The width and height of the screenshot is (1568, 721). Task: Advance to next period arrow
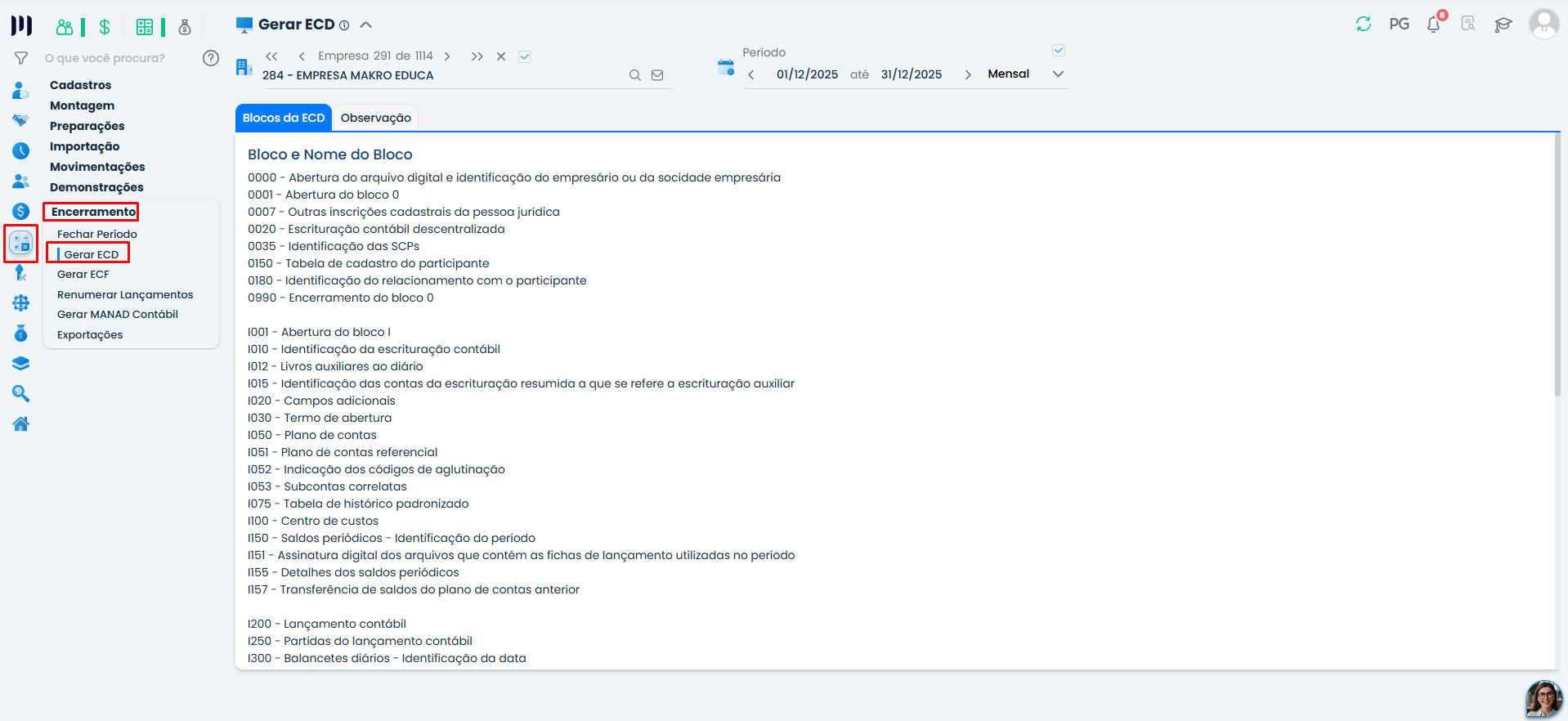pos(968,74)
